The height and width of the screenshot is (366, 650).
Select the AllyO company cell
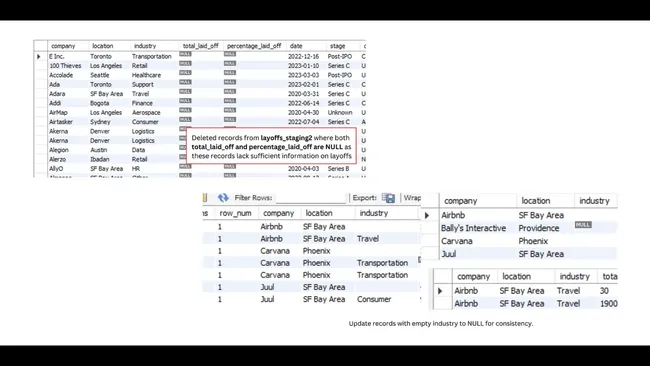(x=56, y=169)
